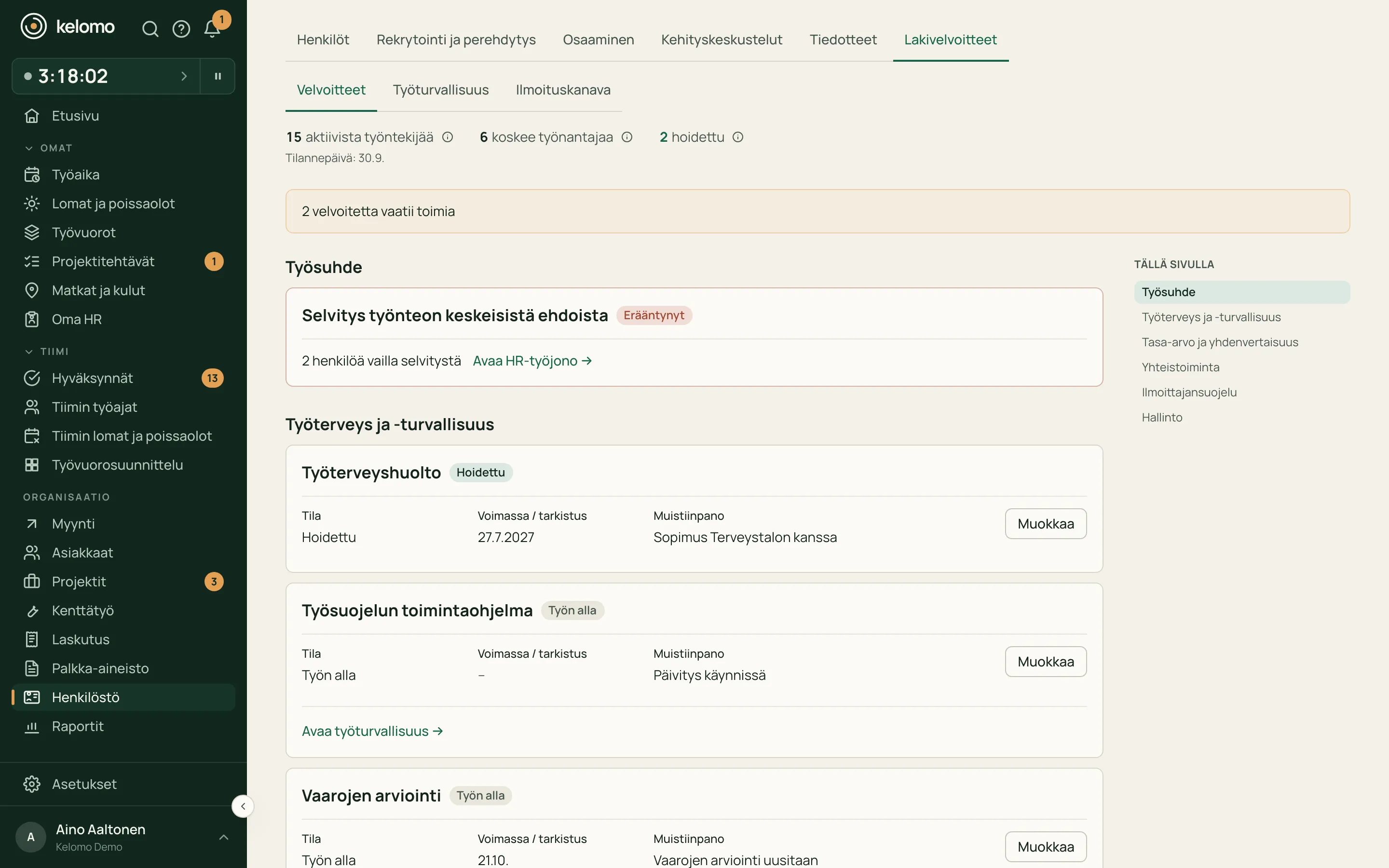
Task: Open Työaika in sidebar
Action: tap(123, 175)
